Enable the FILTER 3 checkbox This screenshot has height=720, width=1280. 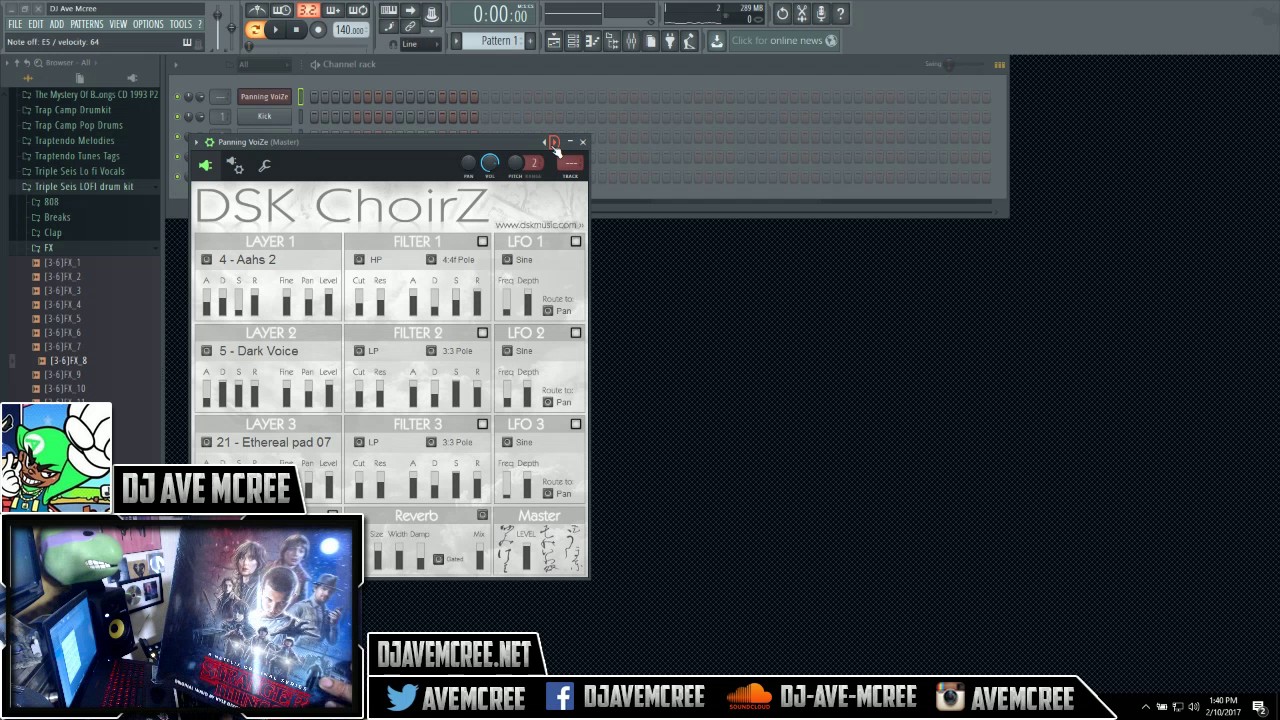(483, 424)
